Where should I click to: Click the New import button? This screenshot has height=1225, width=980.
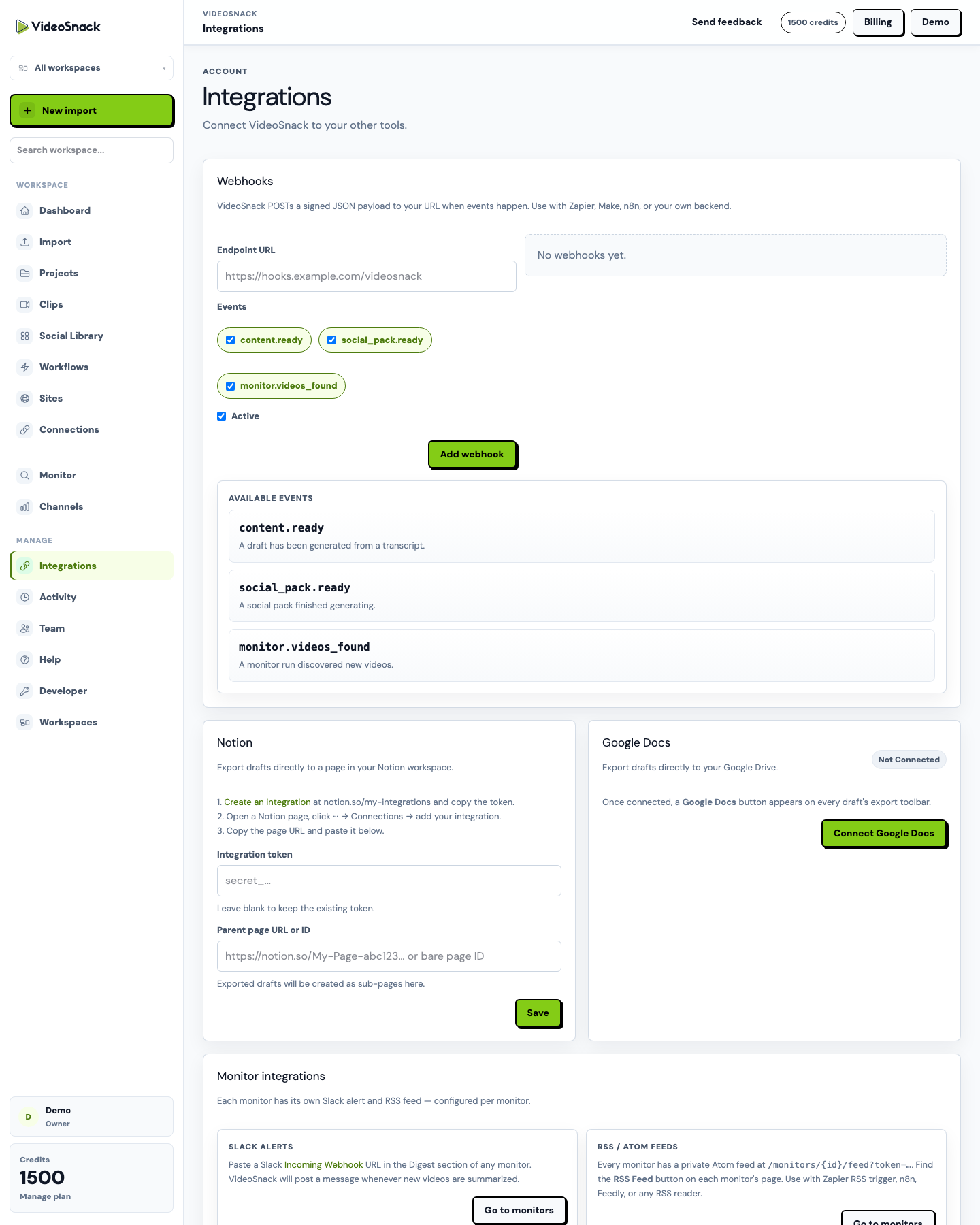click(x=91, y=110)
